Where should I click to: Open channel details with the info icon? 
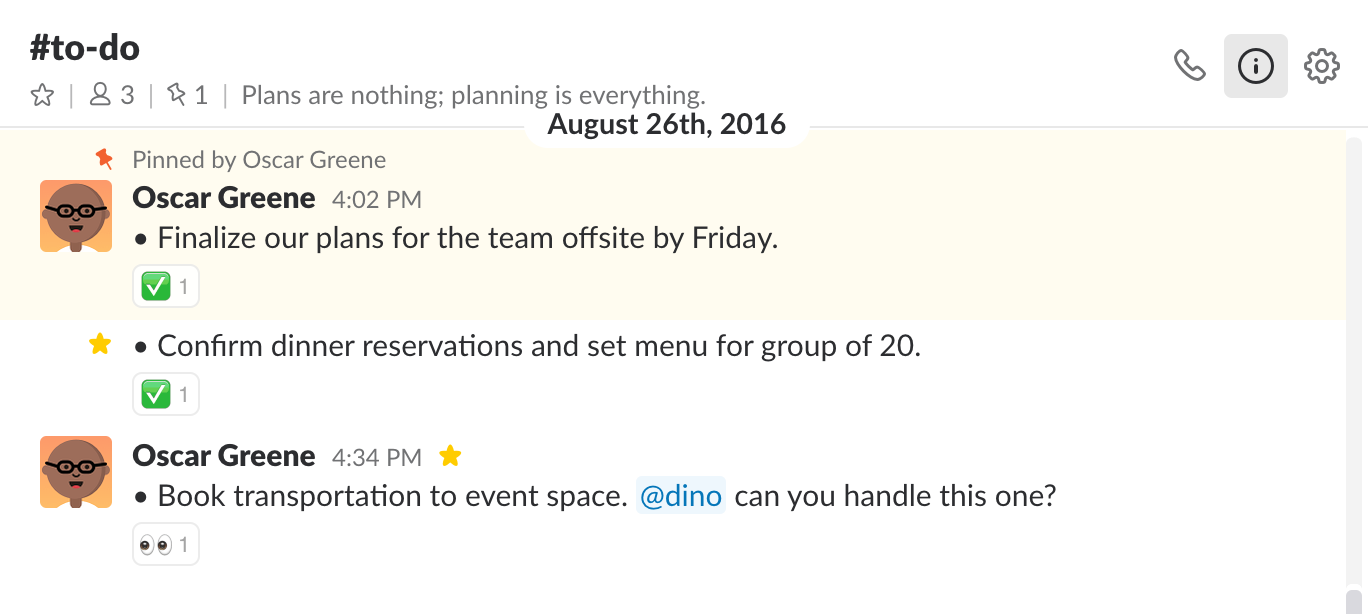(1256, 64)
